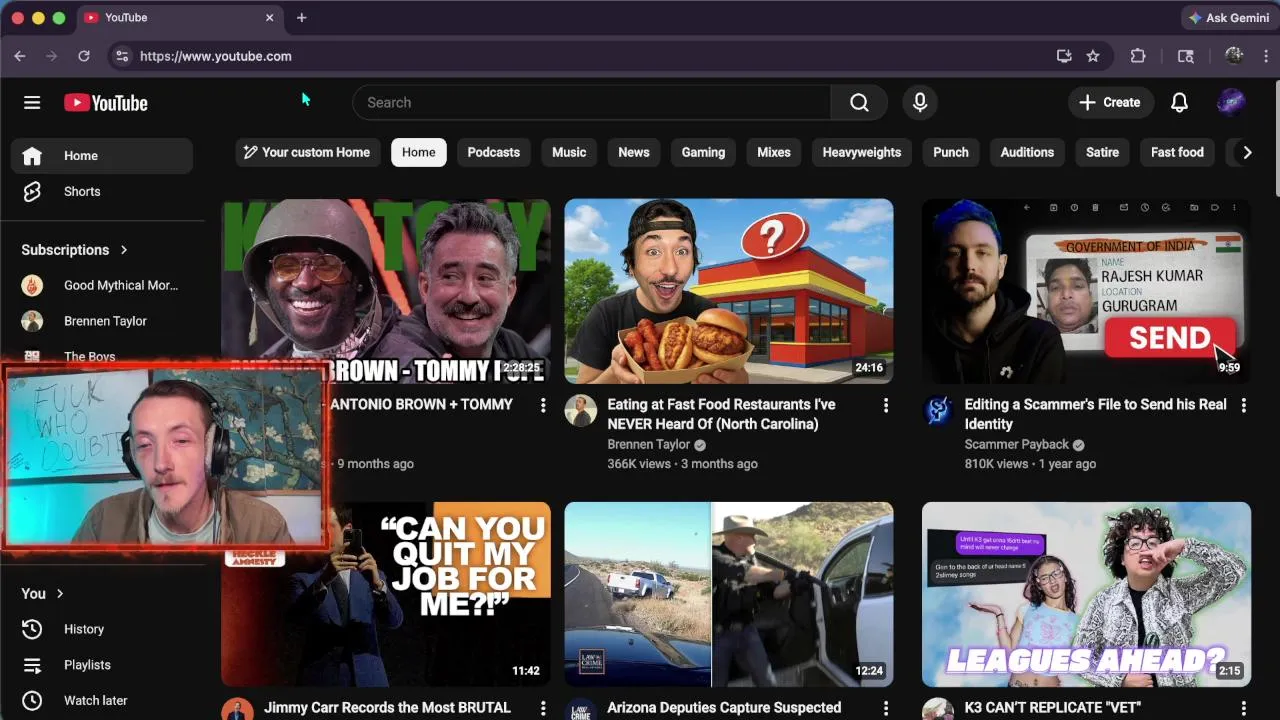Screen dimensions: 1280x720
Task: Open History in sidebar
Action: tap(102, 629)
